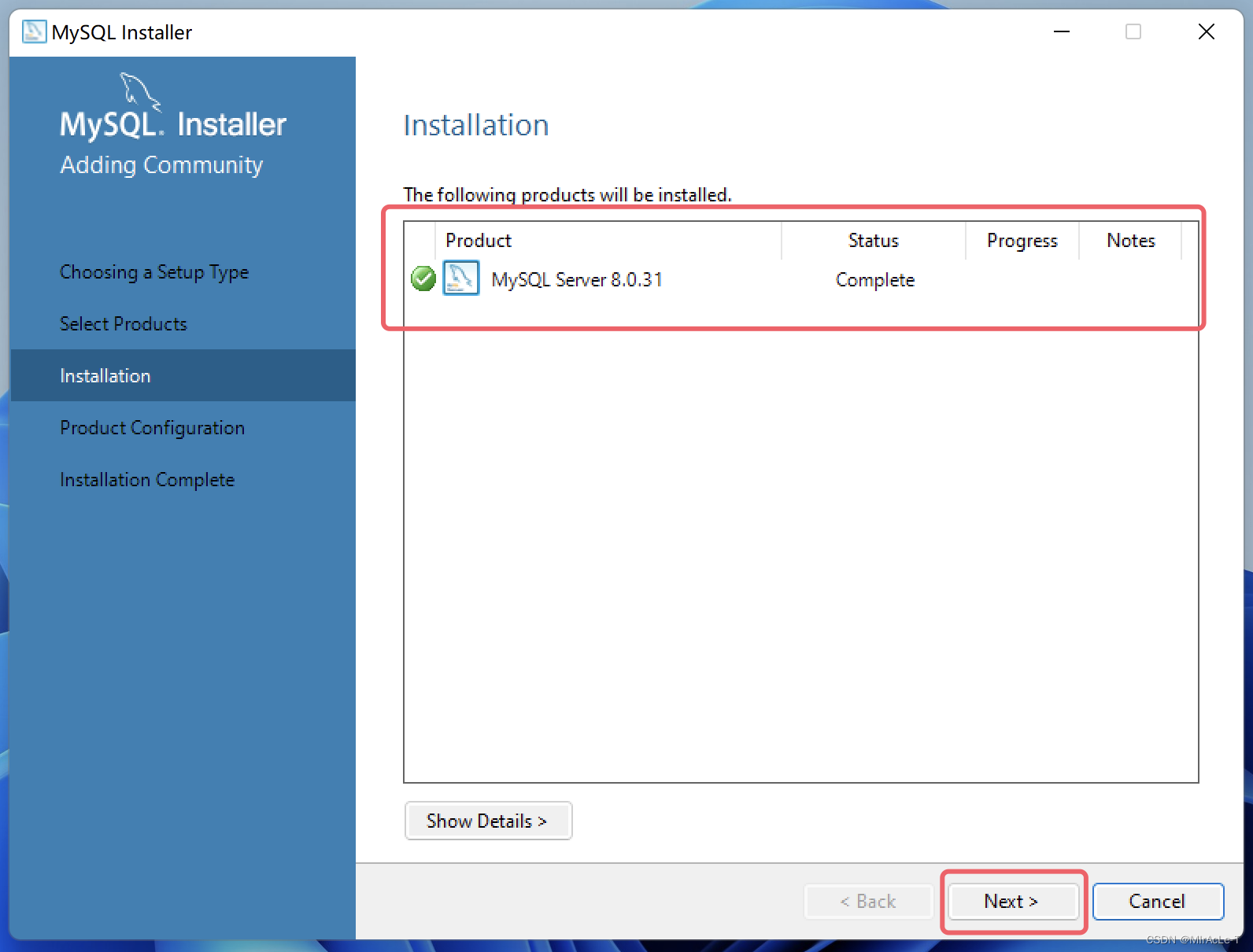Click the MySQL Server product icon
Image resolution: width=1253 pixels, height=952 pixels.
(461, 279)
